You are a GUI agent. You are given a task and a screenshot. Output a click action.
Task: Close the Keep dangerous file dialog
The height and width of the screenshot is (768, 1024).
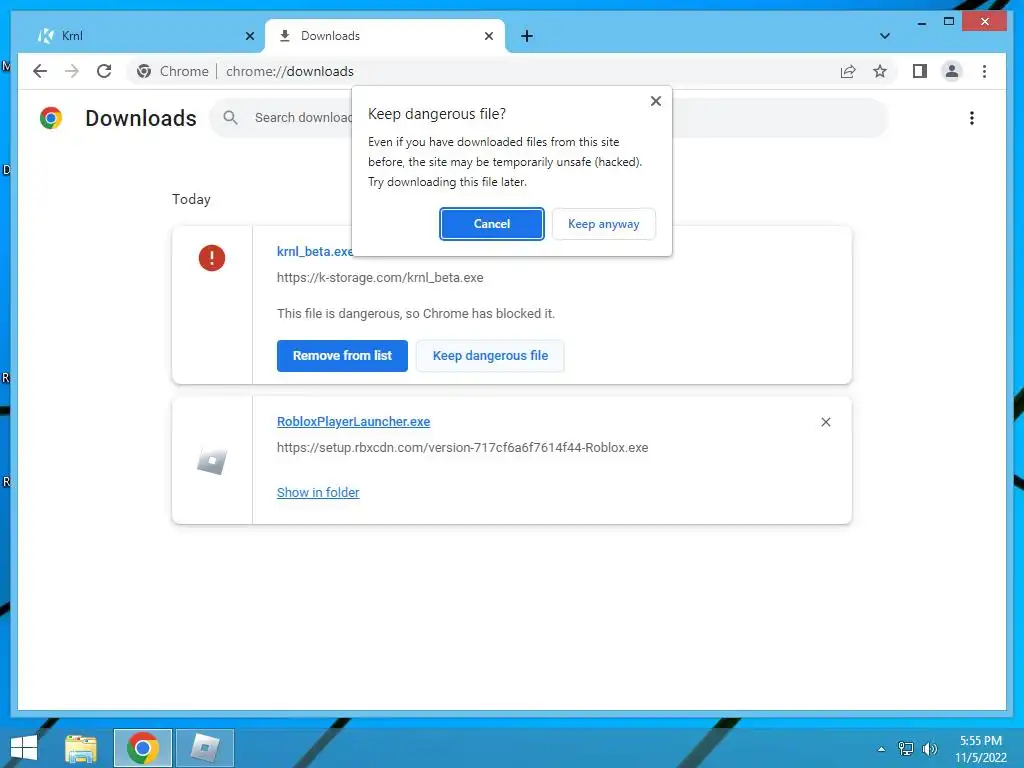(x=656, y=101)
